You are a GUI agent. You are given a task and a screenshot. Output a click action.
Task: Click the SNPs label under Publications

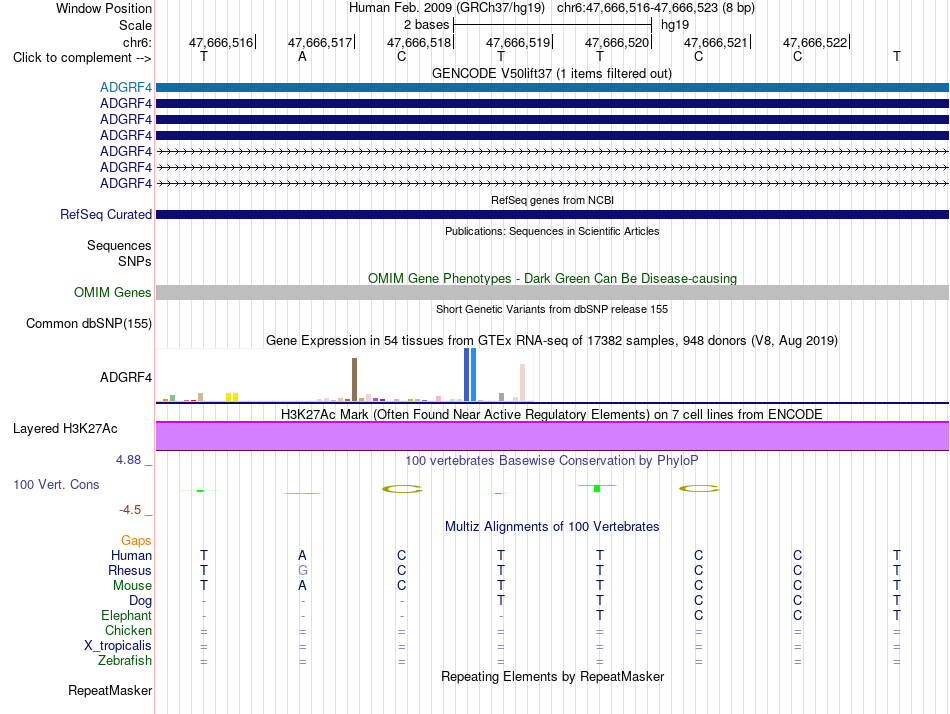135,261
